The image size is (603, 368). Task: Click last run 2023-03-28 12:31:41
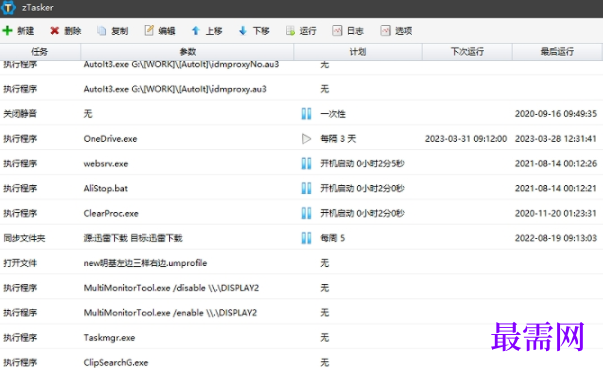point(556,139)
